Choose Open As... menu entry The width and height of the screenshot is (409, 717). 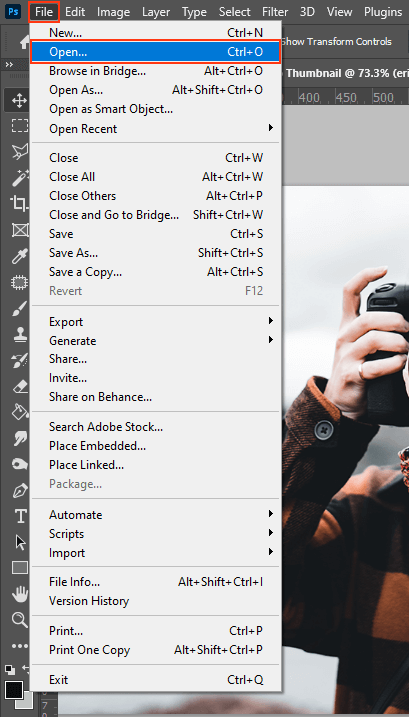(156, 90)
